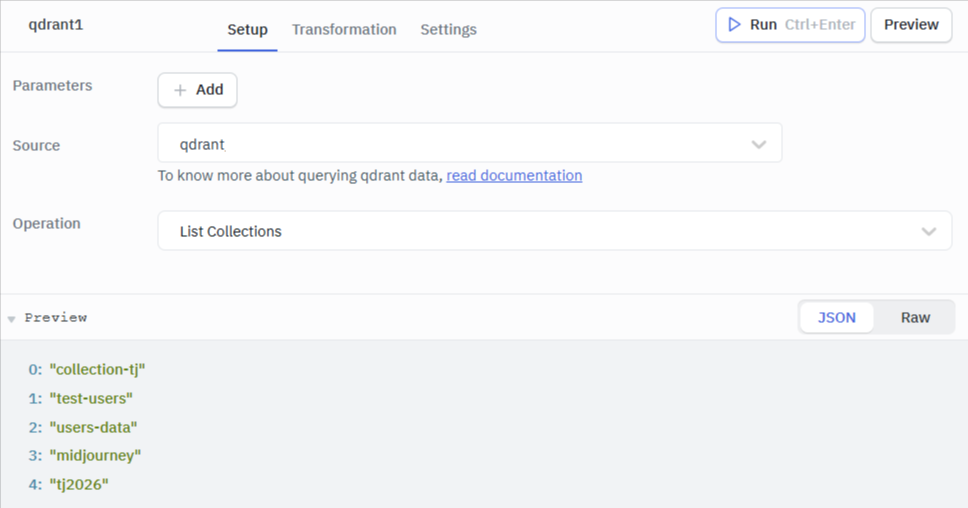Click the Preview section heading text
Viewport: 968px width, 508px height.
(56, 317)
